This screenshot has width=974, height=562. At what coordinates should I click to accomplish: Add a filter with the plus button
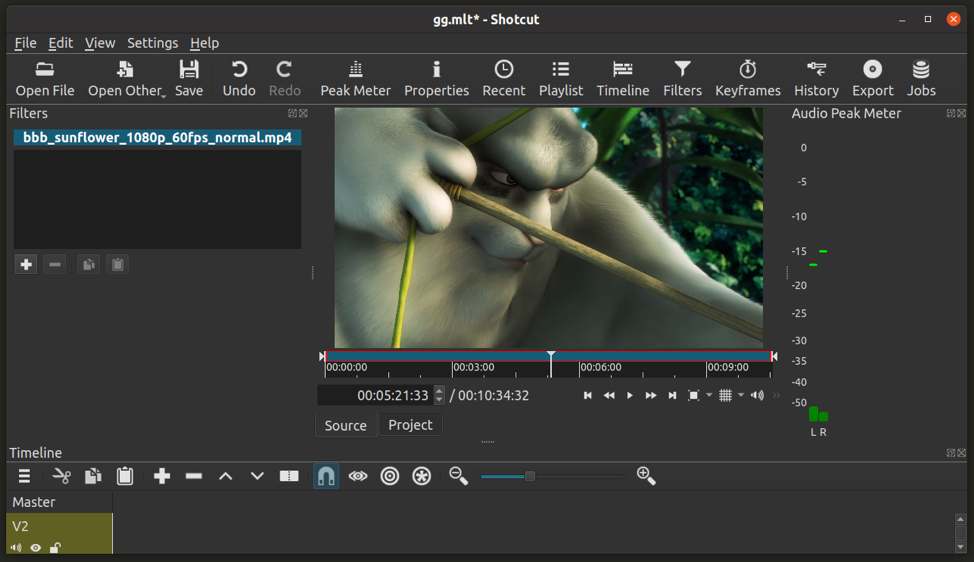(26, 264)
